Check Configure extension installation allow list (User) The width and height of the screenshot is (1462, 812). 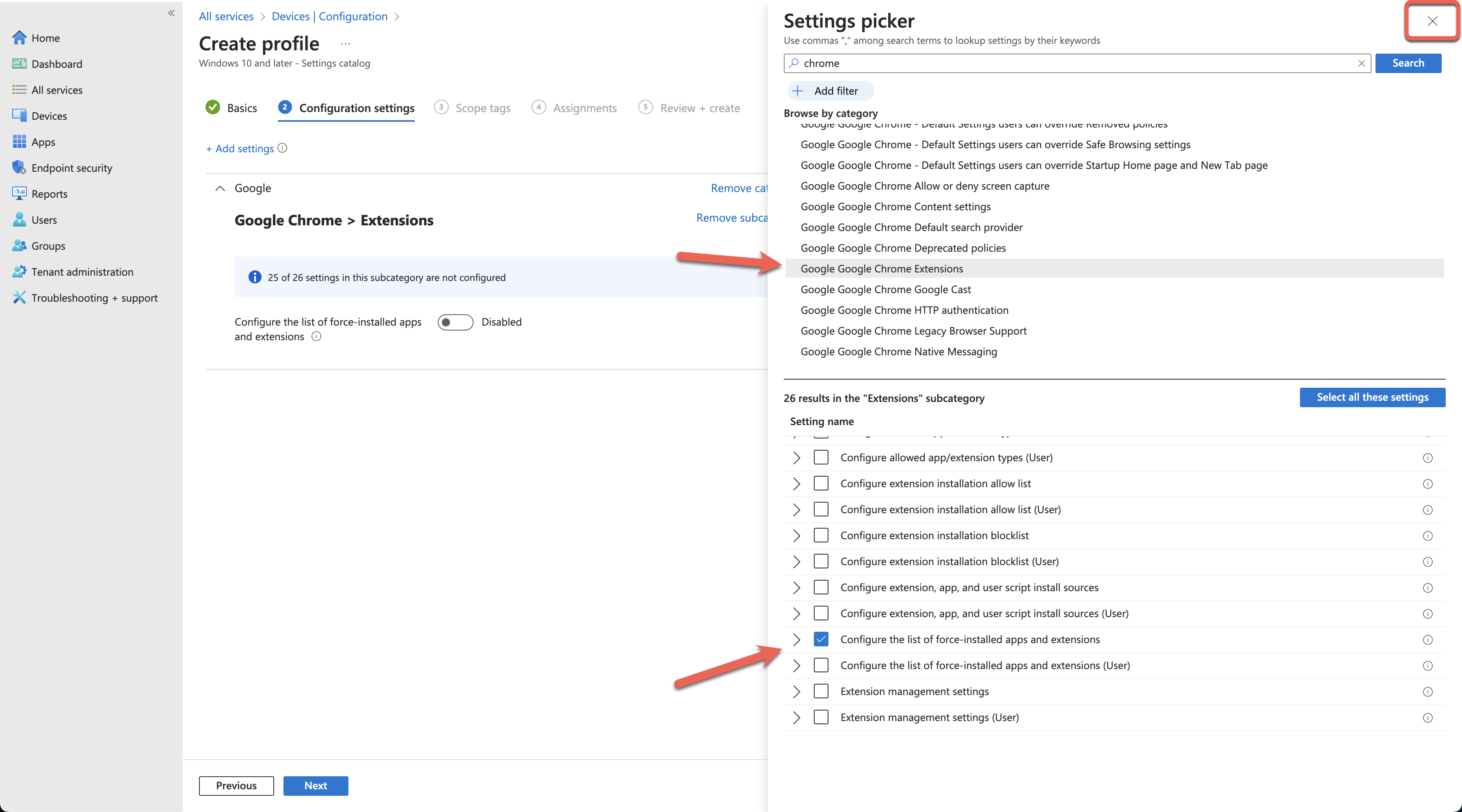(821, 509)
